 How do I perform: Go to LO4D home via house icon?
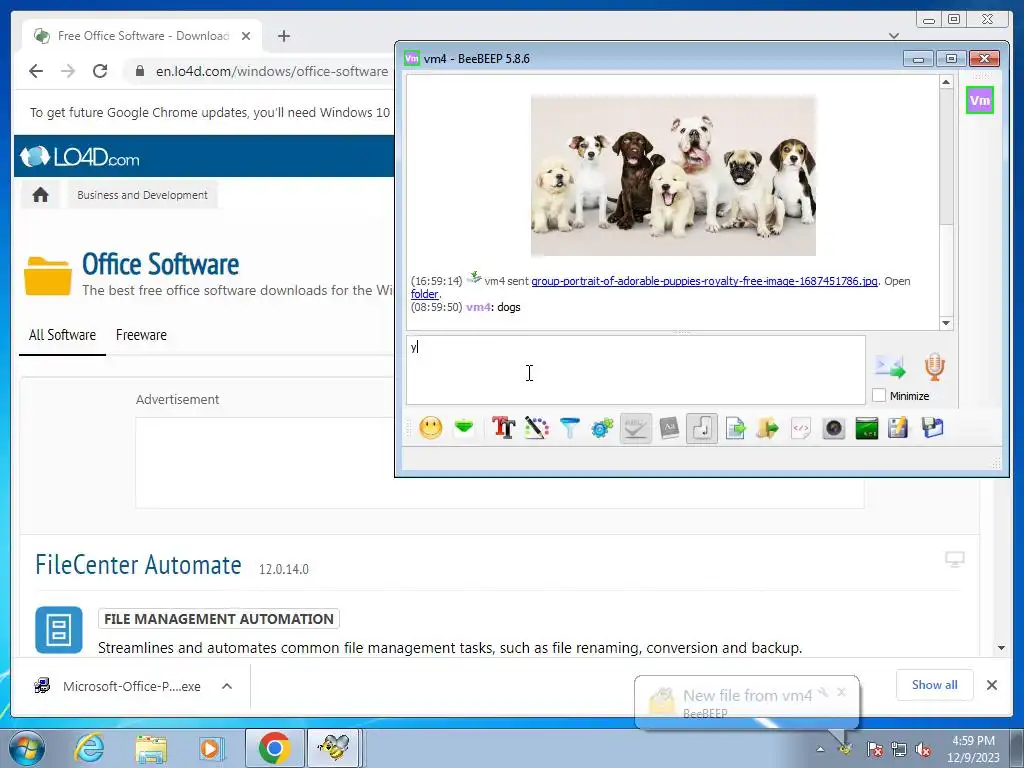coord(40,195)
